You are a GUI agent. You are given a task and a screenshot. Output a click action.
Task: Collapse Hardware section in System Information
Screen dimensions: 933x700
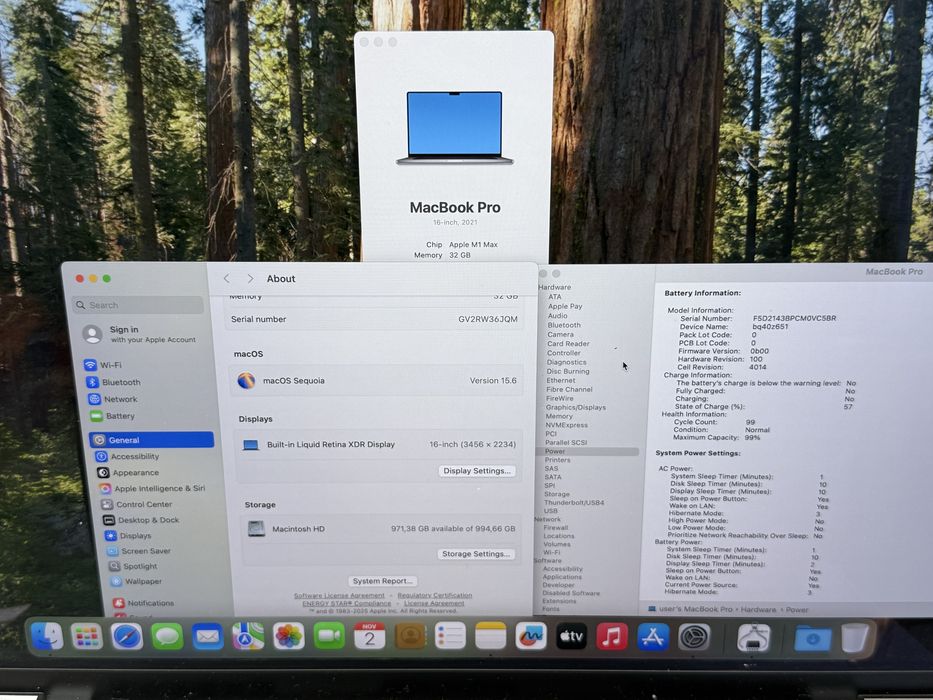(555, 288)
